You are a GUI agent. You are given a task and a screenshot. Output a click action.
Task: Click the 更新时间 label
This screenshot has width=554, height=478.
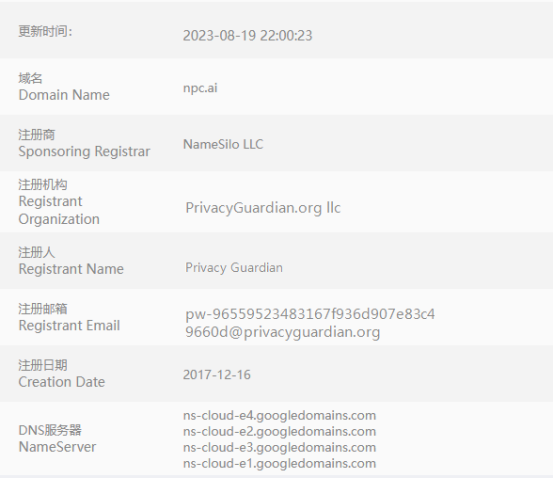coord(45,31)
